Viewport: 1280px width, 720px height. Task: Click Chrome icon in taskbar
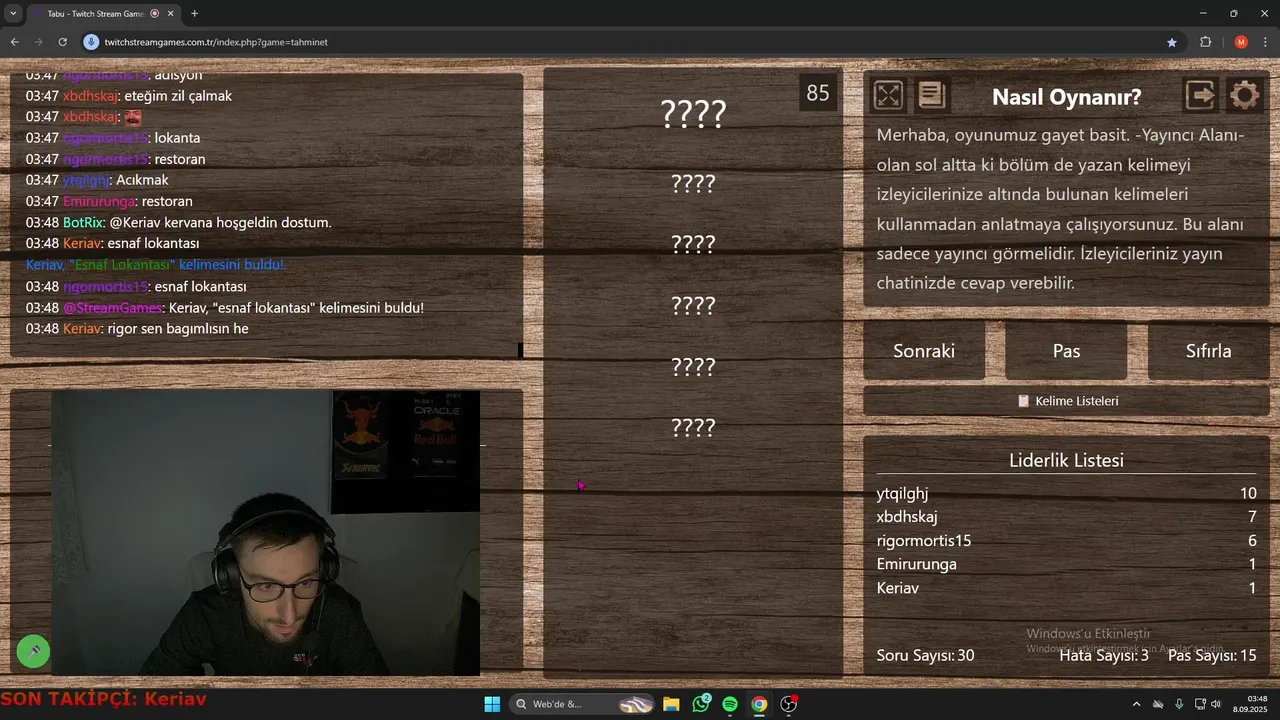click(x=759, y=704)
